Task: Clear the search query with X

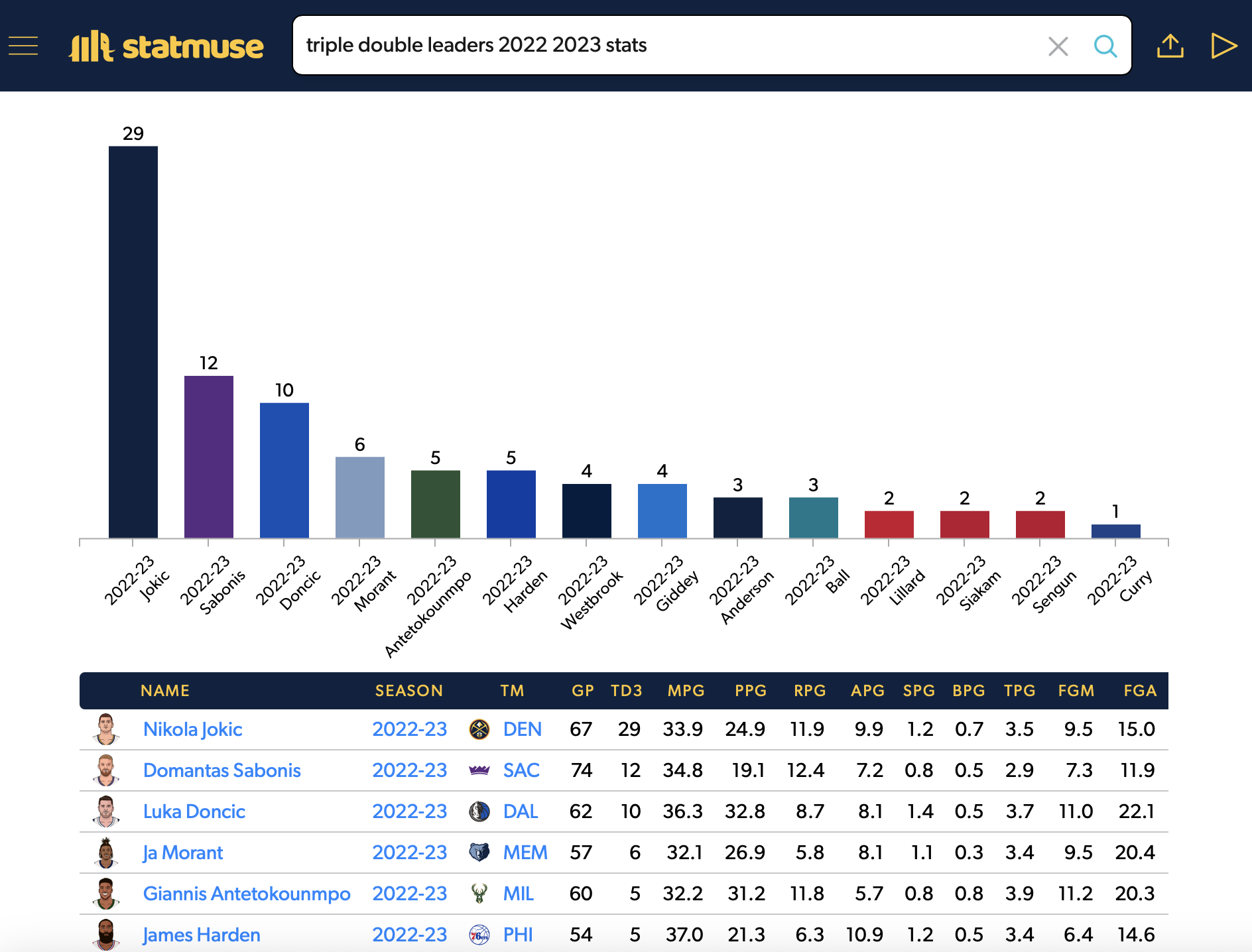Action: [1058, 46]
